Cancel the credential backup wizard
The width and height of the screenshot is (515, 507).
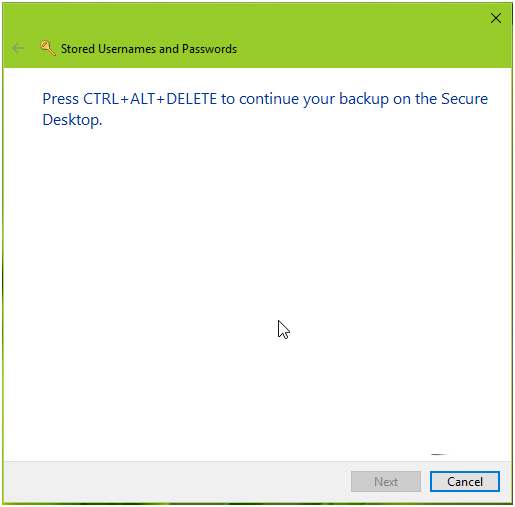[x=465, y=481]
